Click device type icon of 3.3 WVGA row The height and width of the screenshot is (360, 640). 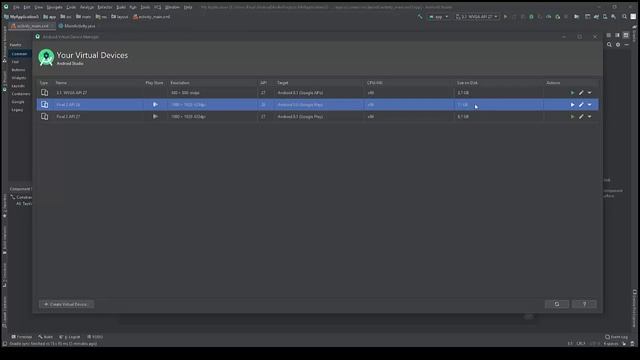pos(44,93)
